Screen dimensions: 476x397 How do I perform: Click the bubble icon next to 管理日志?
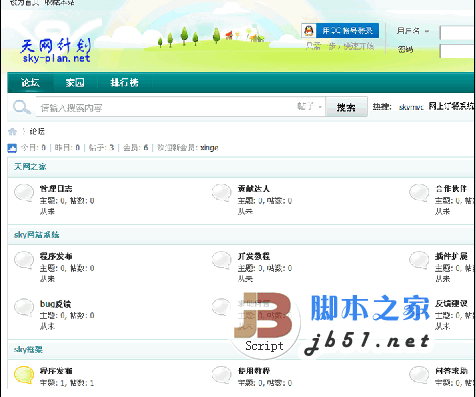tap(24, 193)
